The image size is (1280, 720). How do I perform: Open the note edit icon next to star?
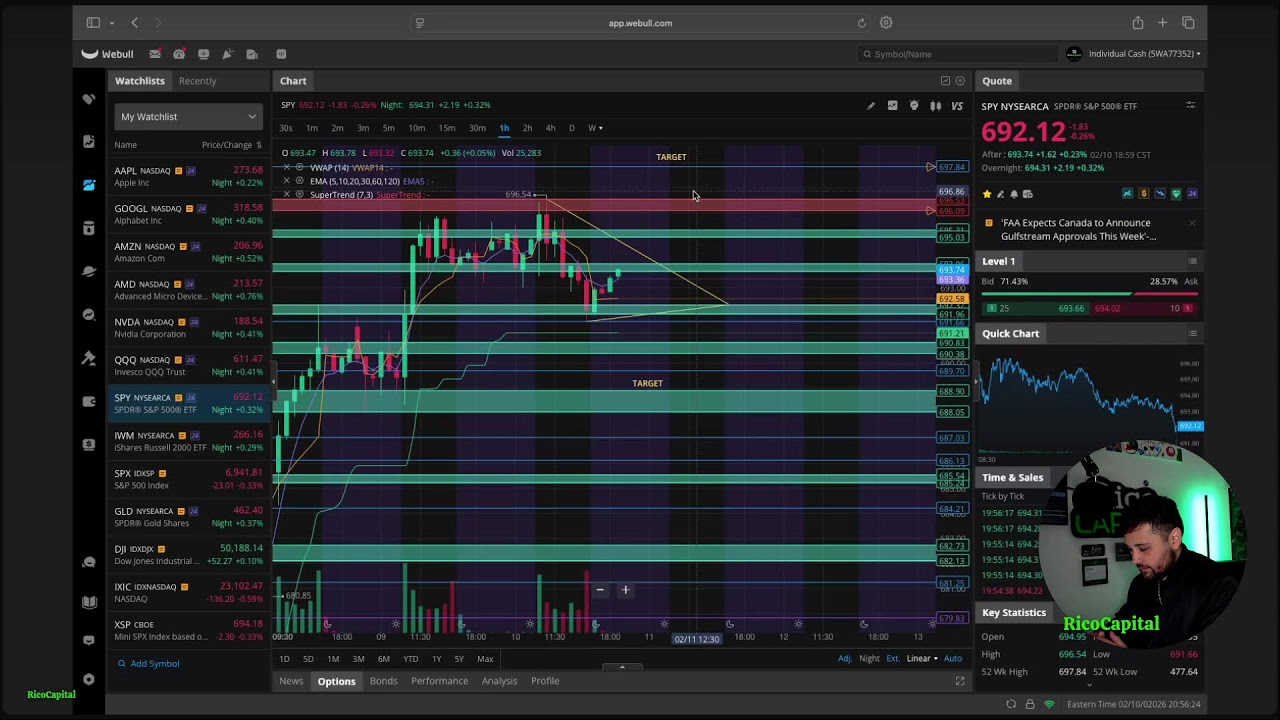[1000, 194]
